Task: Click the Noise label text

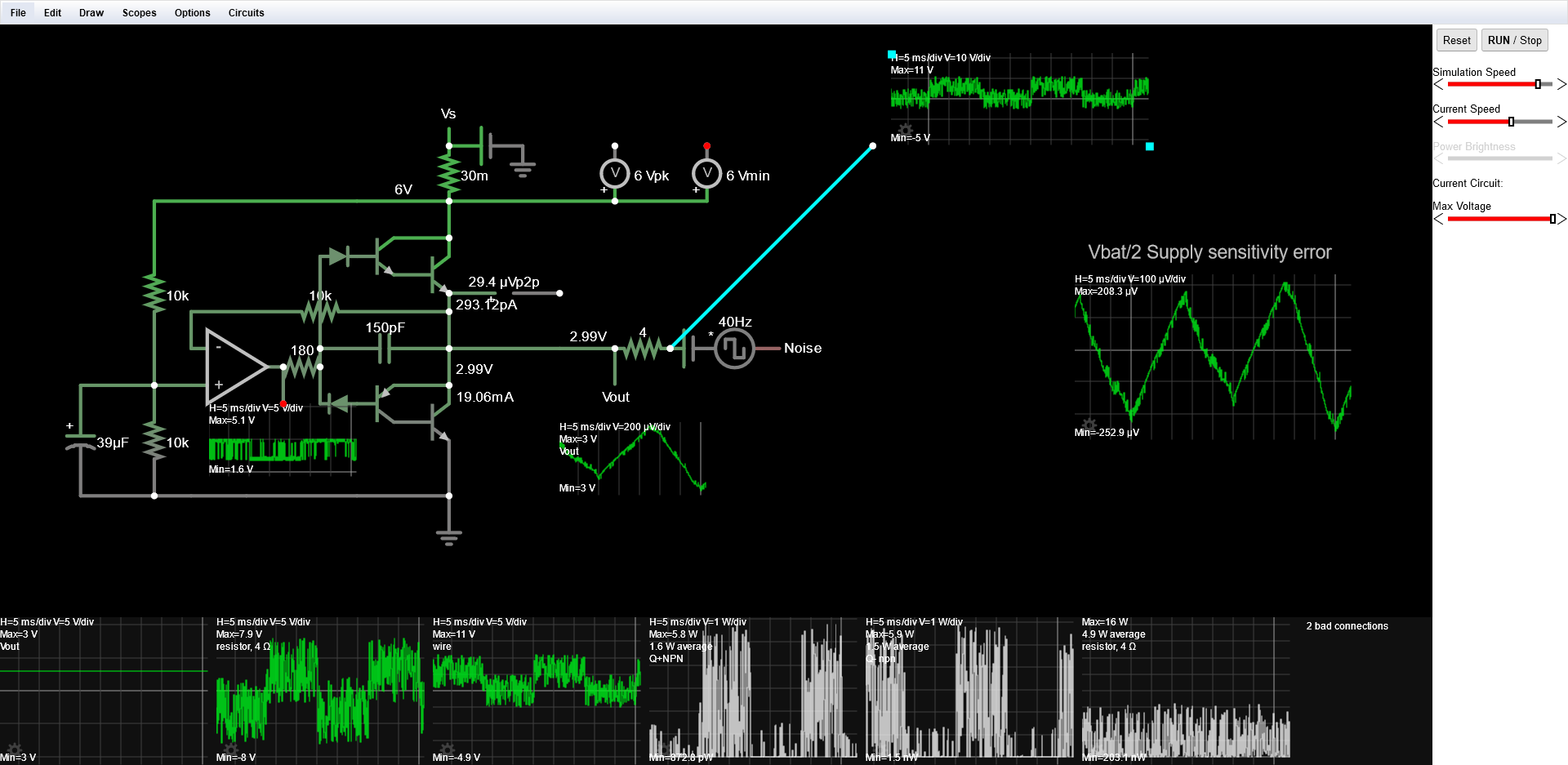Action: (x=803, y=348)
